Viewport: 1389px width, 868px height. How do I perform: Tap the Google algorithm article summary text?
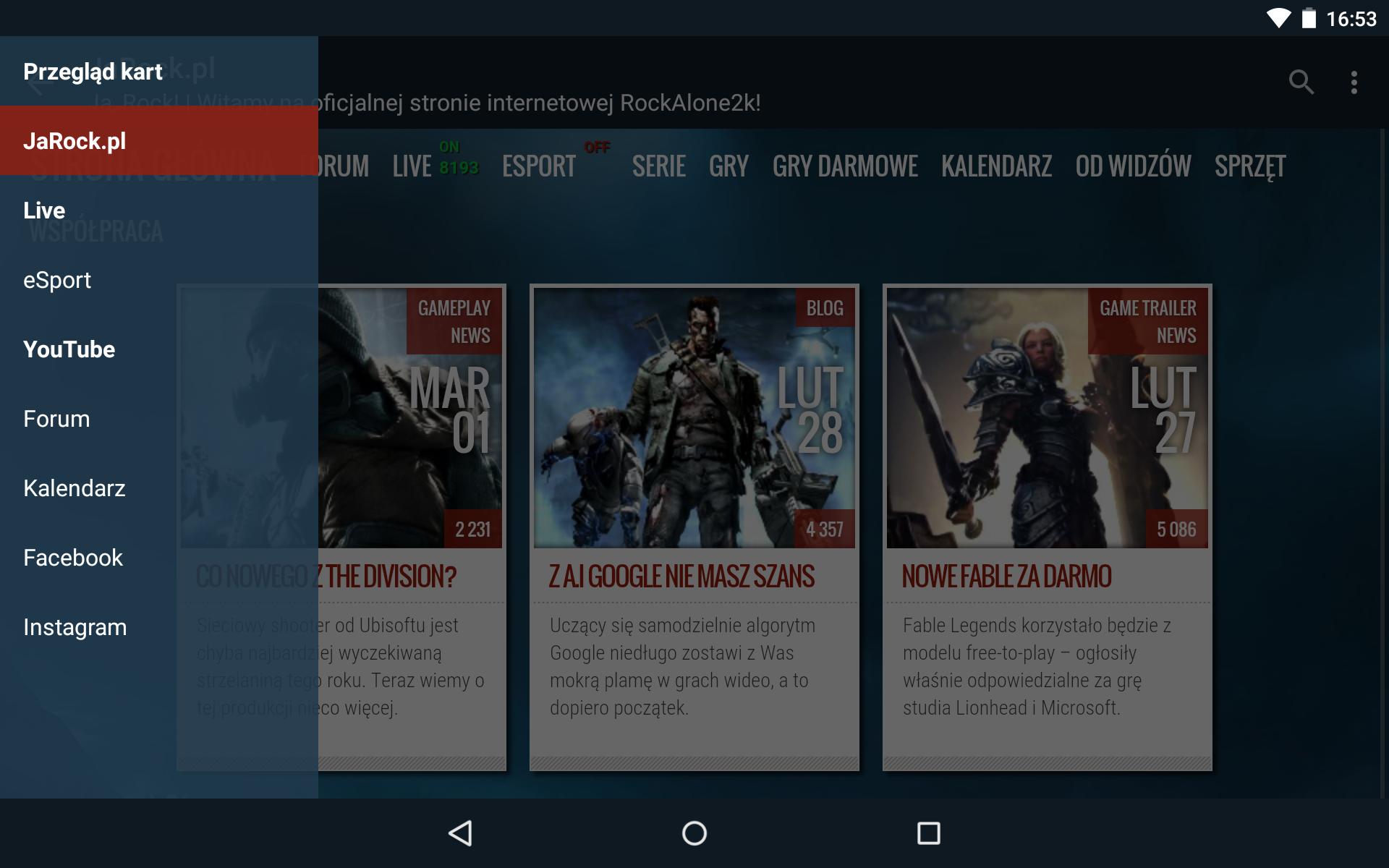[682, 666]
